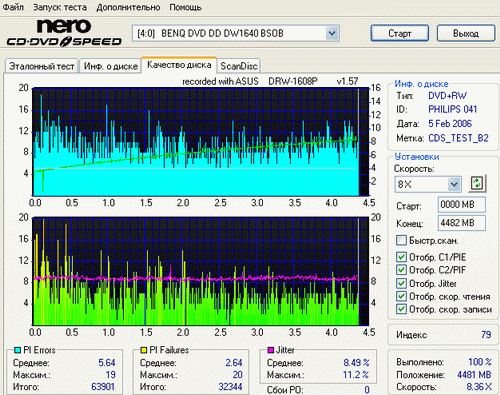This screenshot has height=395, width=500.
Task: Click the Конец 4482 MB field
Action: pos(462,223)
